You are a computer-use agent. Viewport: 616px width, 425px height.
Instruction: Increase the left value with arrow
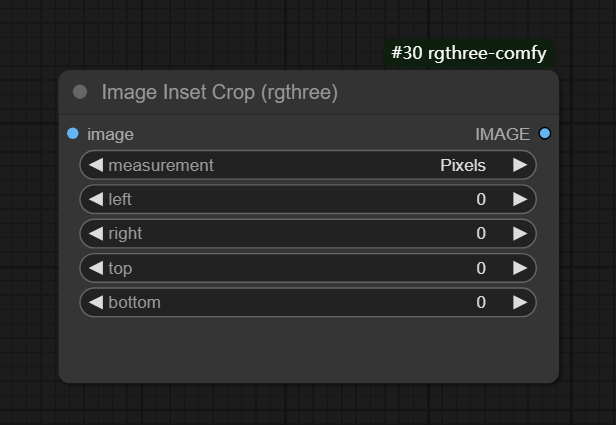tap(520, 199)
